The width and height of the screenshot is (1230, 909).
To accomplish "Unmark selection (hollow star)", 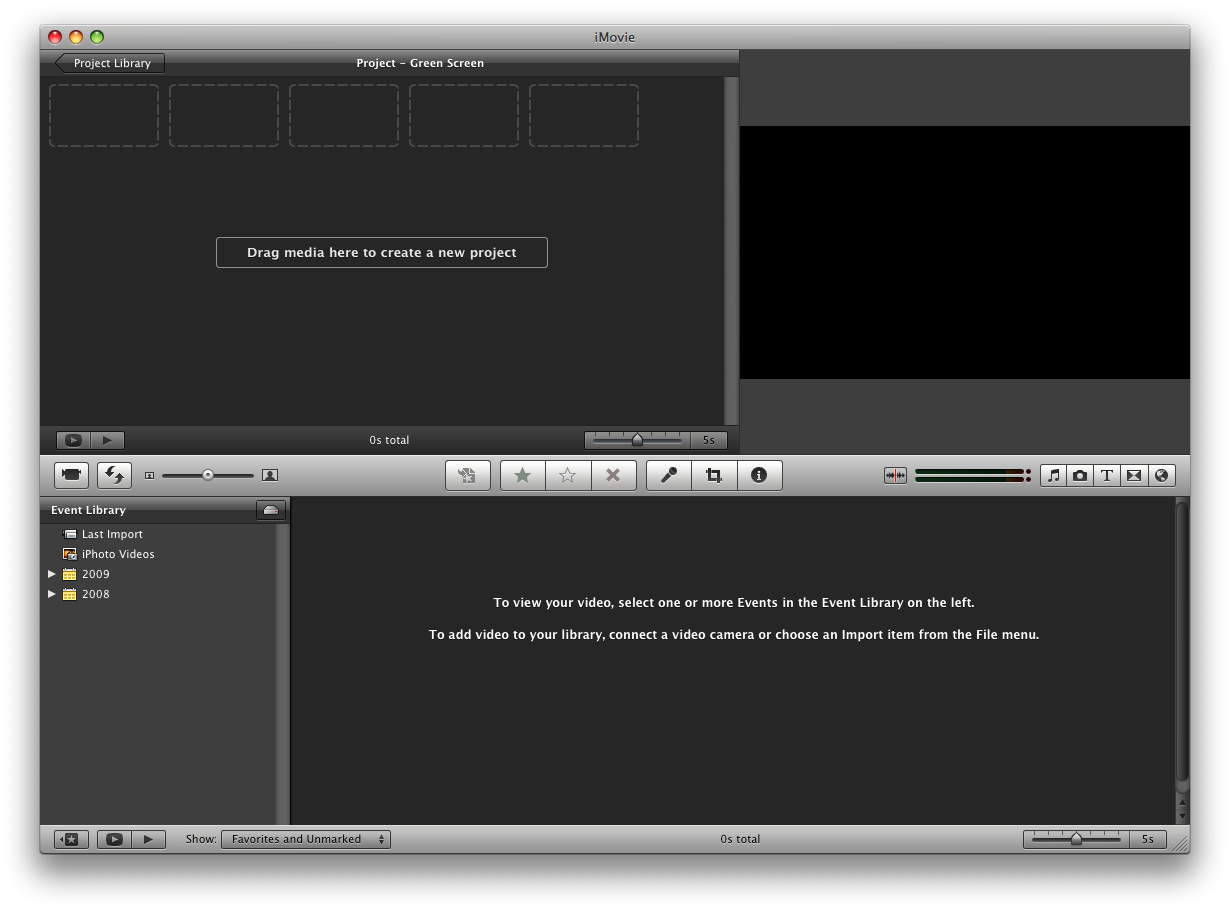I will click(x=568, y=475).
